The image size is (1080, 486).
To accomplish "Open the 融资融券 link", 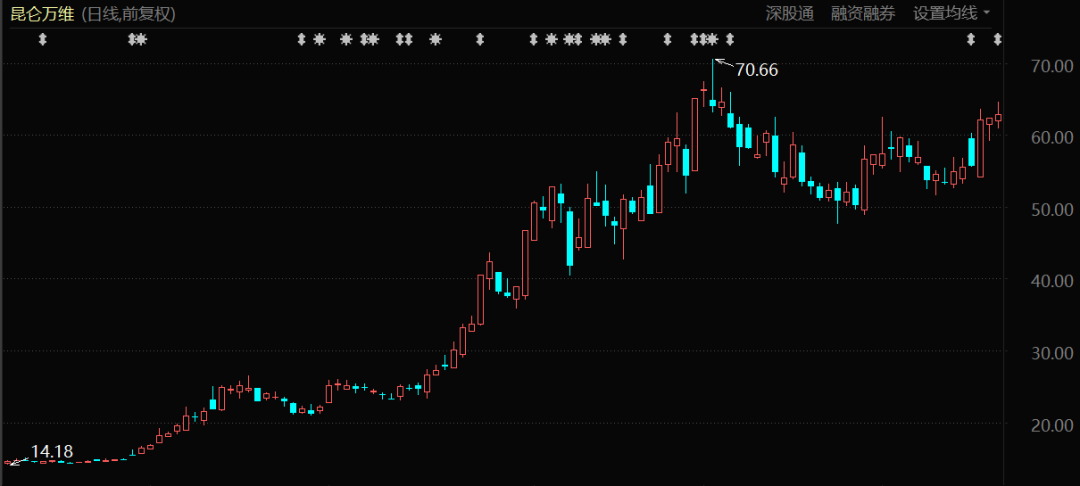I will coord(863,13).
